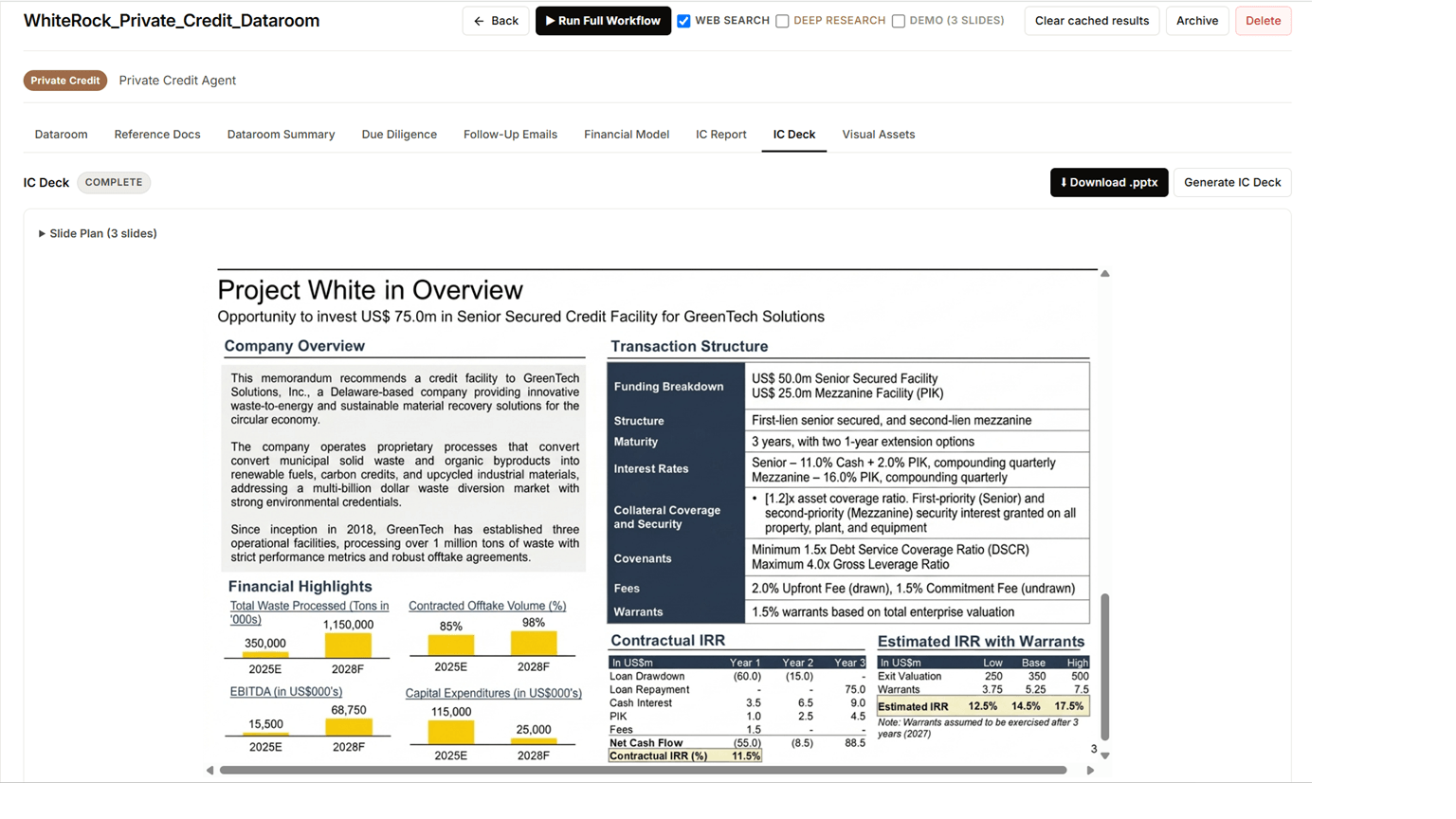
Task: Click the '3 years, with two 1-year extension options' cell
Action: (864, 442)
